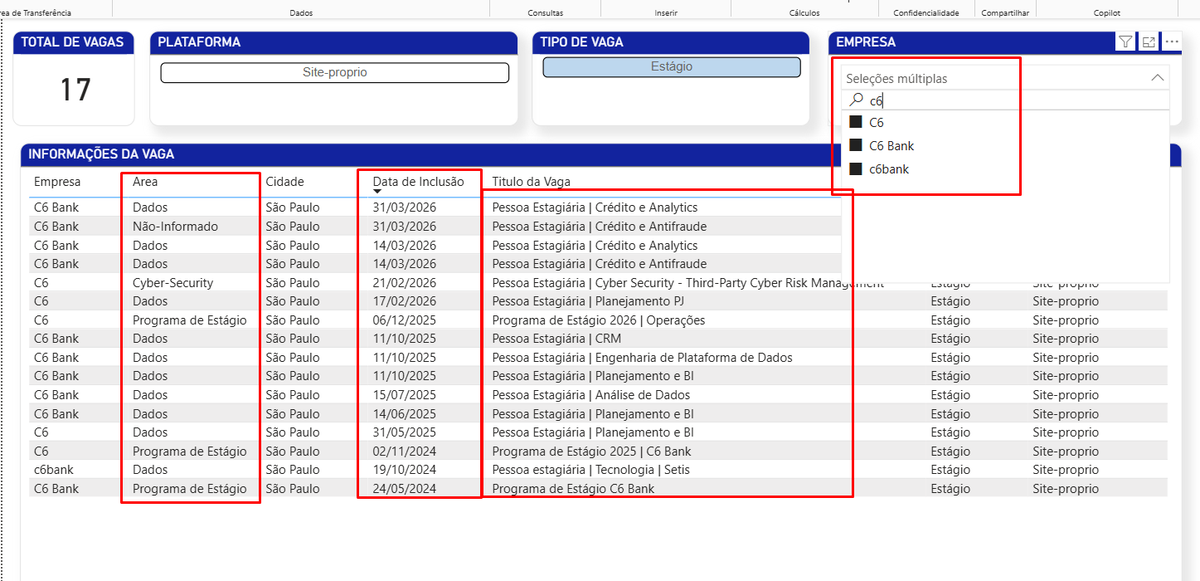The height and width of the screenshot is (581, 1200).
Task: Uncheck the C6 checkbox in EMPRESA slicer
Action: point(856,122)
